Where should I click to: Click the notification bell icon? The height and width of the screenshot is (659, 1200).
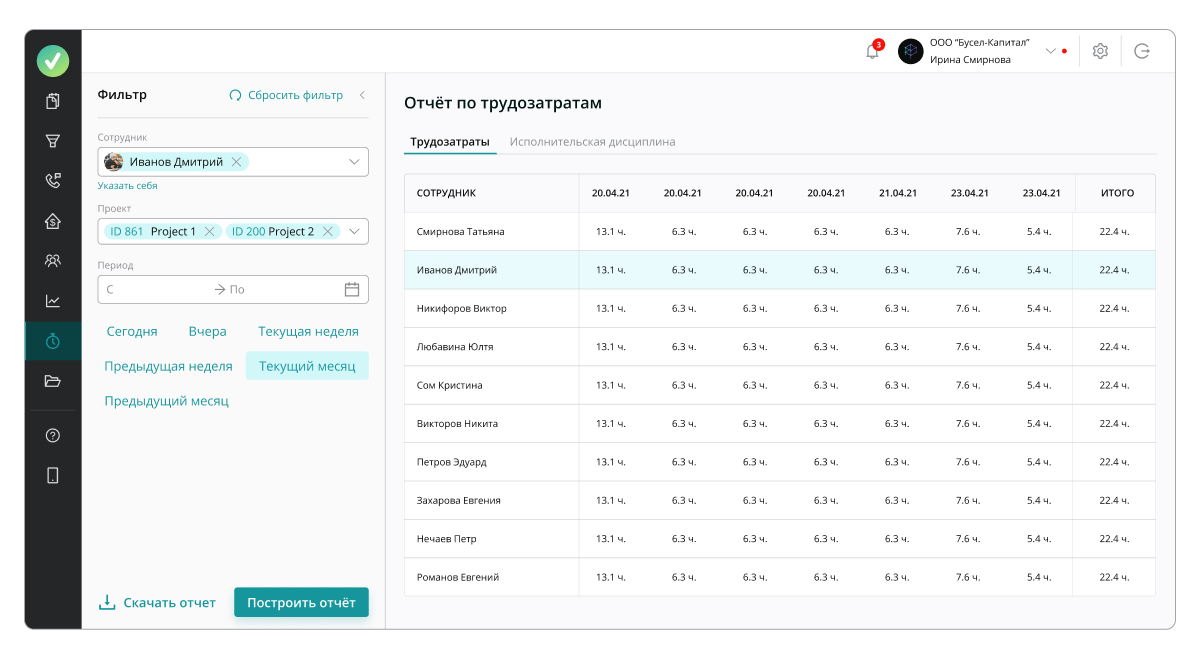click(872, 51)
